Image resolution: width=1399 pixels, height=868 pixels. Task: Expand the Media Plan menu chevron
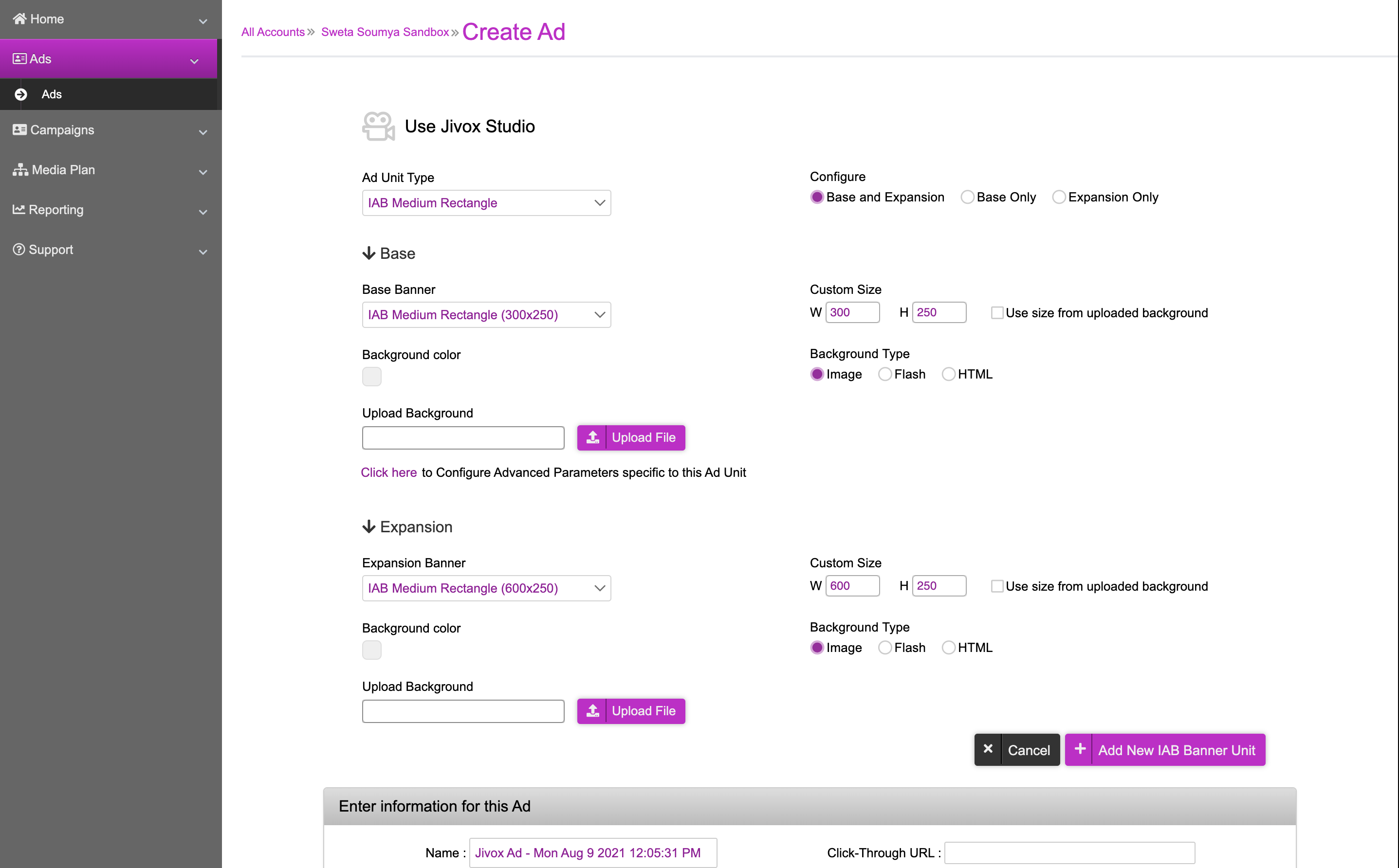202,172
